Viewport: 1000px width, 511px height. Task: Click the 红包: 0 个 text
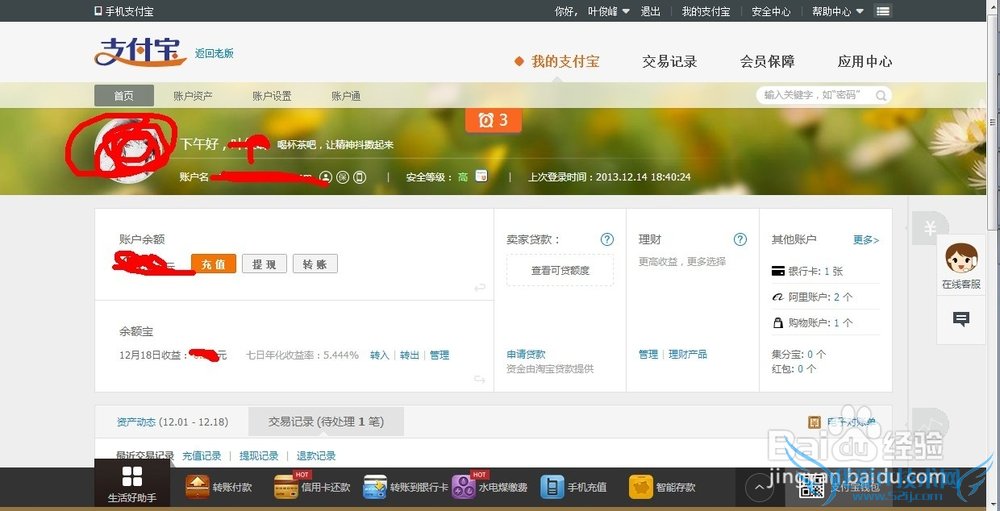[x=793, y=369]
